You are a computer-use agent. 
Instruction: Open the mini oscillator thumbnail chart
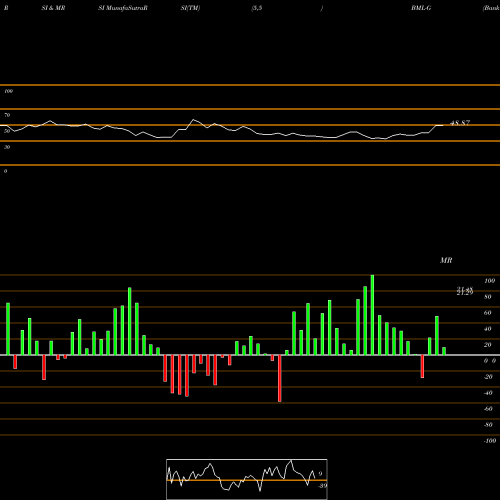click(247, 479)
